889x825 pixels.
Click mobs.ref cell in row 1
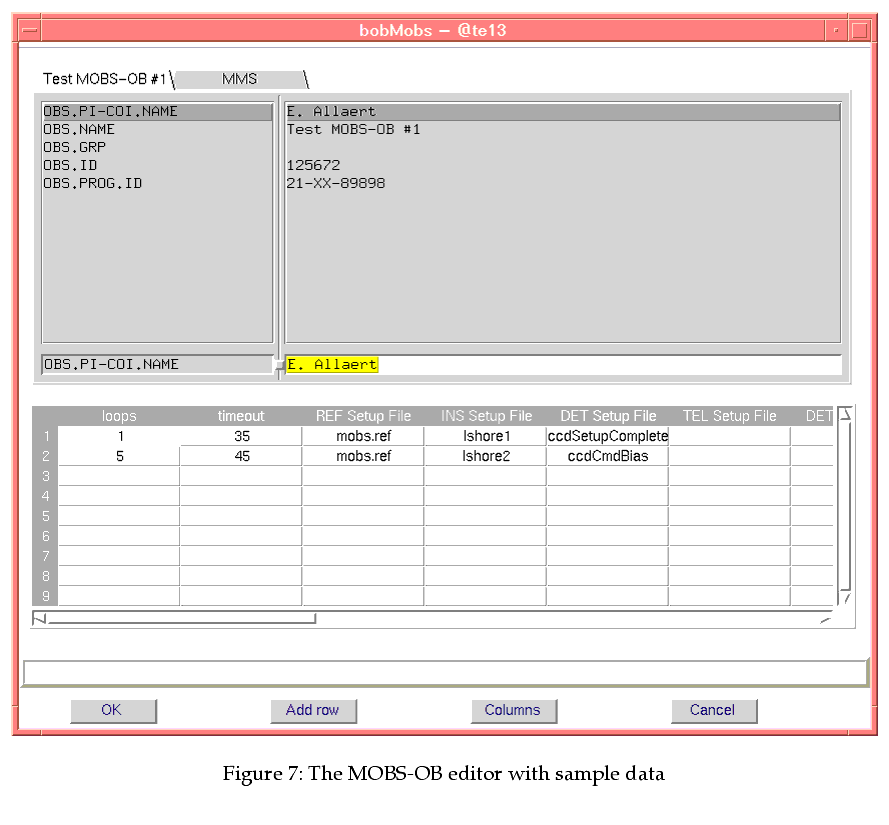[x=363, y=436]
